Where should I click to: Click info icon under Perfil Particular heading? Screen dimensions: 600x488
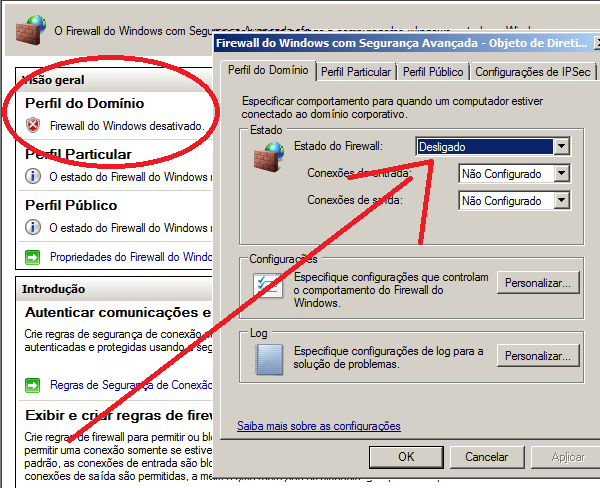point(34,177)
